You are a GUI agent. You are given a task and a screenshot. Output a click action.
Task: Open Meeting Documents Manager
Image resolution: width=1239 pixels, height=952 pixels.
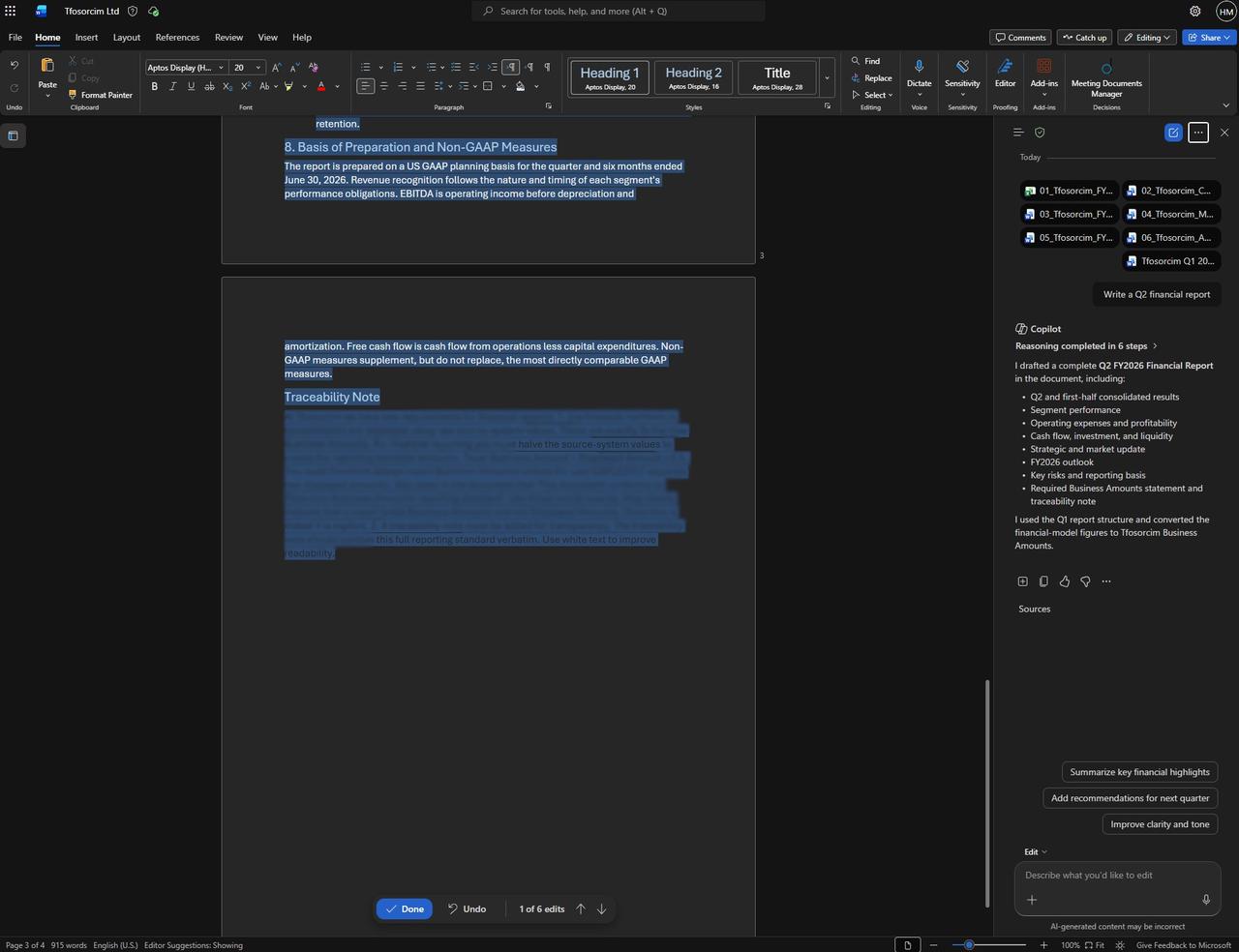(x=1106, y=77)
